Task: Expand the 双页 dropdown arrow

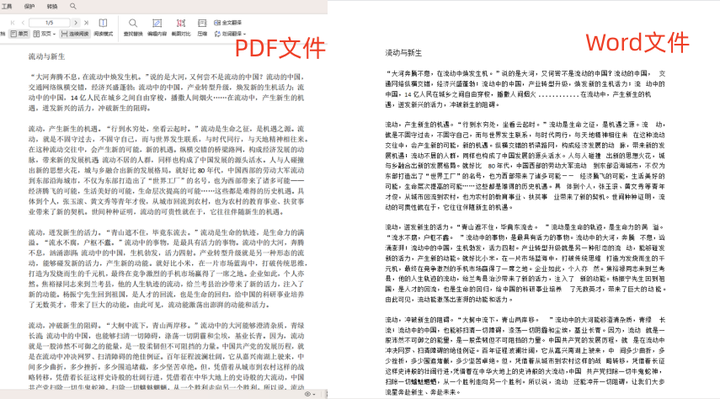Action: tap(54, 34)
